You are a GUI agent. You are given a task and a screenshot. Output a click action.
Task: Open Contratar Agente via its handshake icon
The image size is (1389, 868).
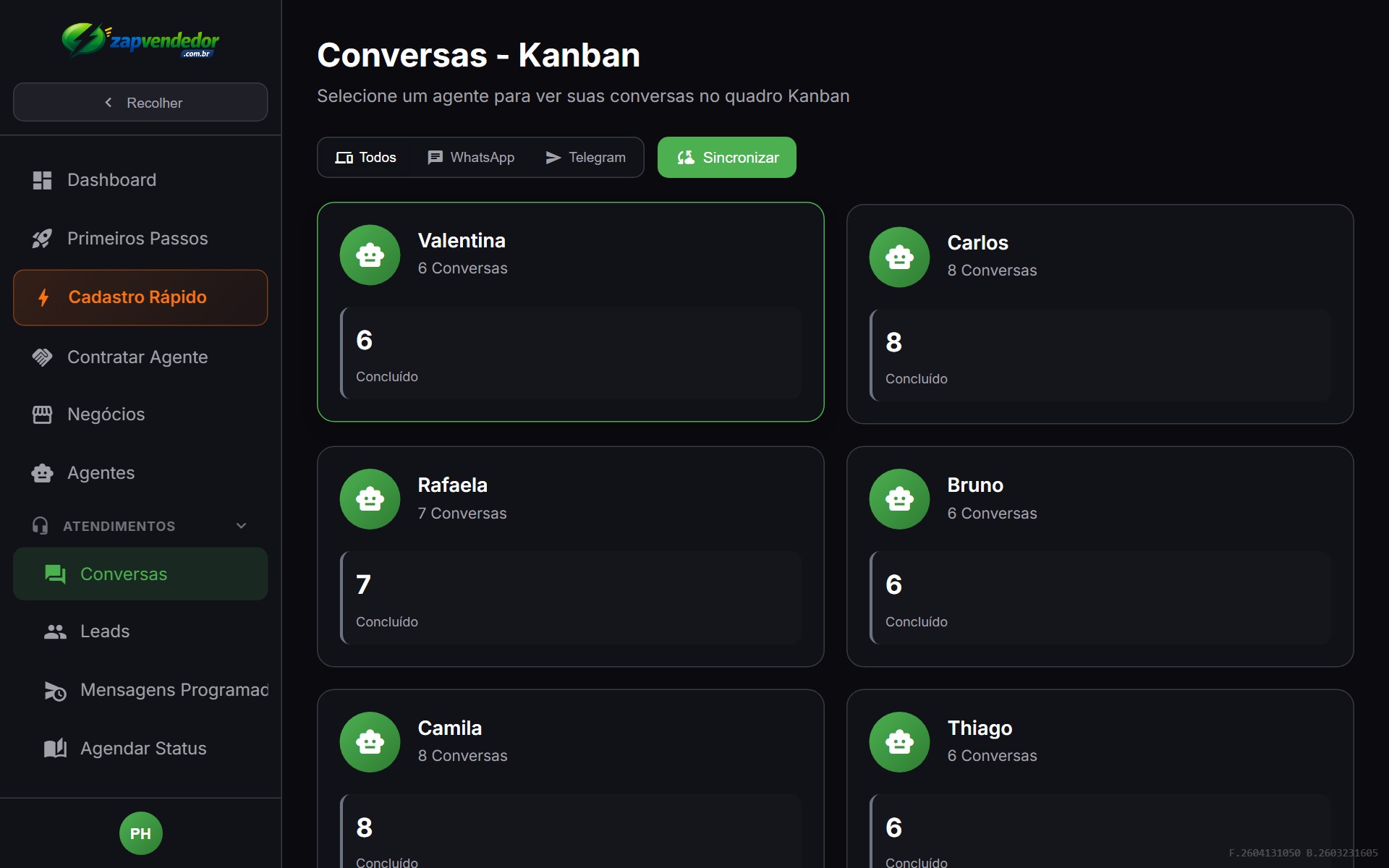pos(42,357)
